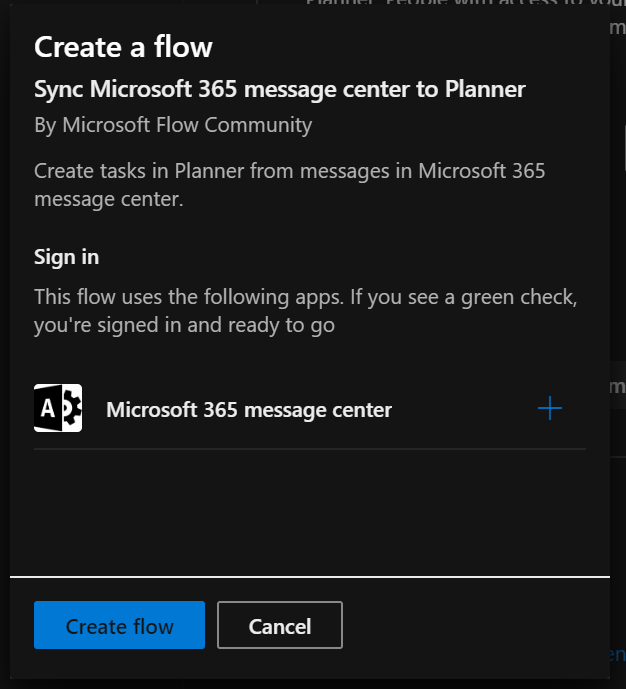The width and height of the screenshot is (626, 689).
Task: Click the "By Microsoft Flow Community" author text
Action: tap(173, 125)
